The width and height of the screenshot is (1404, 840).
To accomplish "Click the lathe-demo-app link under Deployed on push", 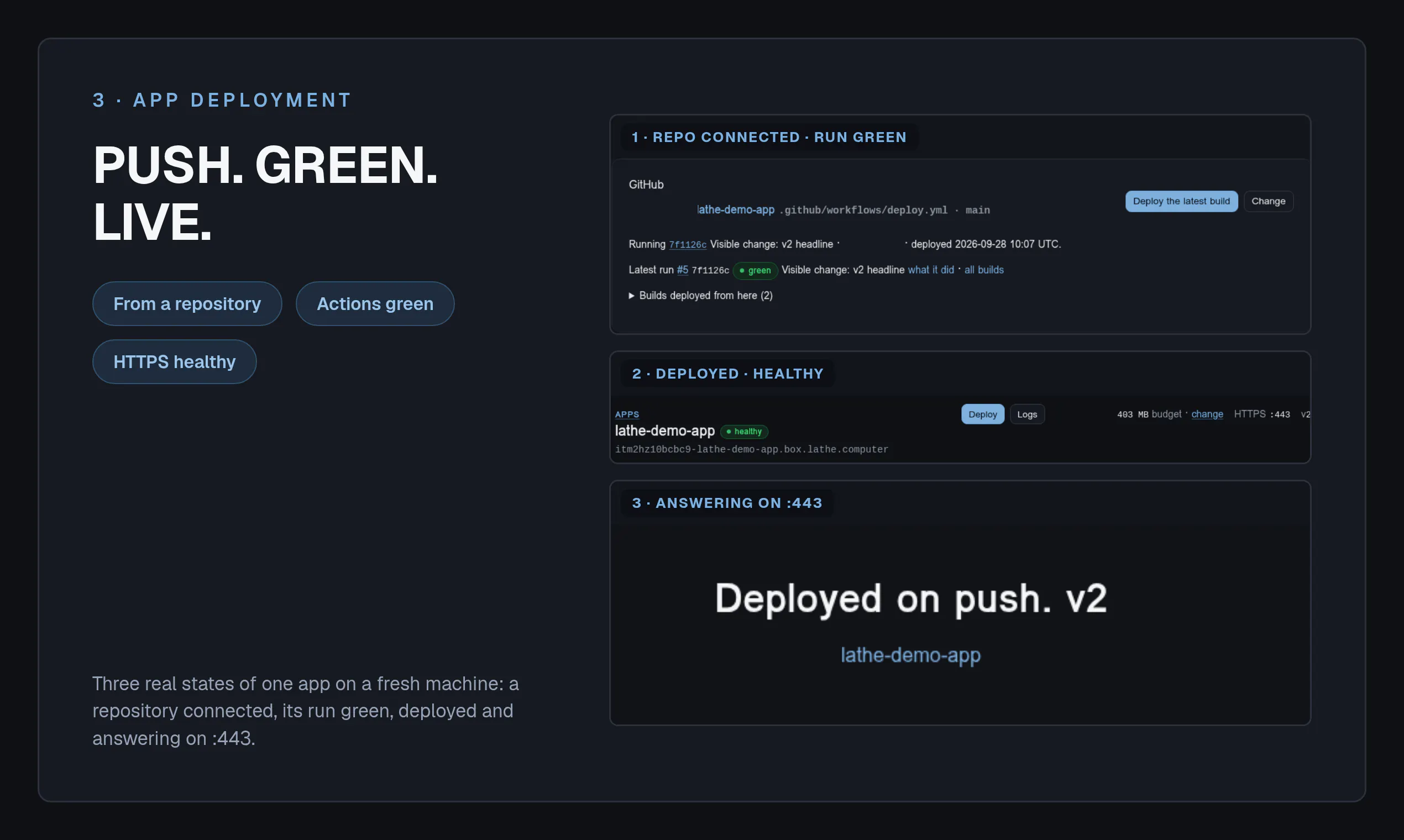I will coord(910,655).
